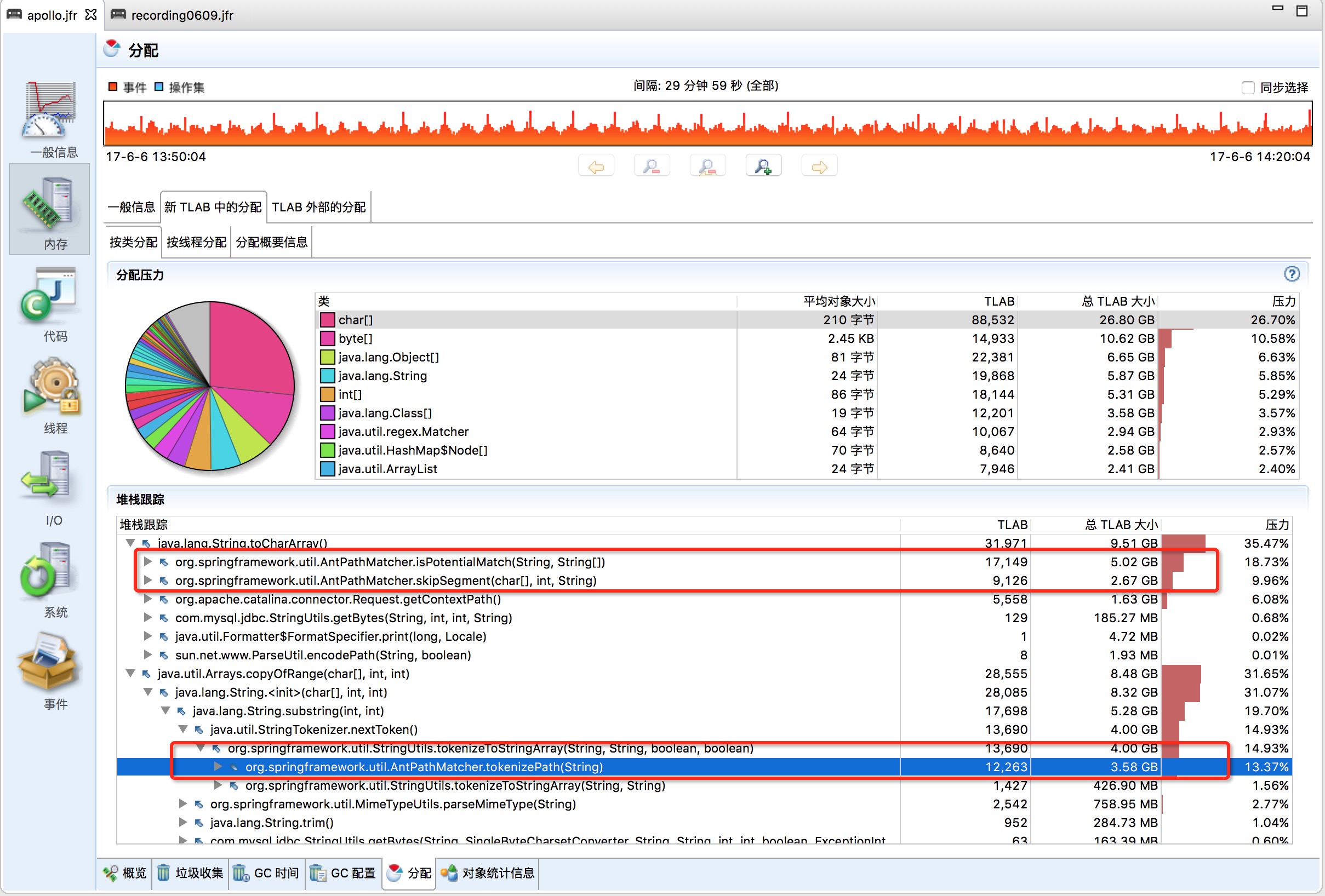Toggle the 同步选择 checkbox
Screen dimensions: 1325x896
point(1248,88)
